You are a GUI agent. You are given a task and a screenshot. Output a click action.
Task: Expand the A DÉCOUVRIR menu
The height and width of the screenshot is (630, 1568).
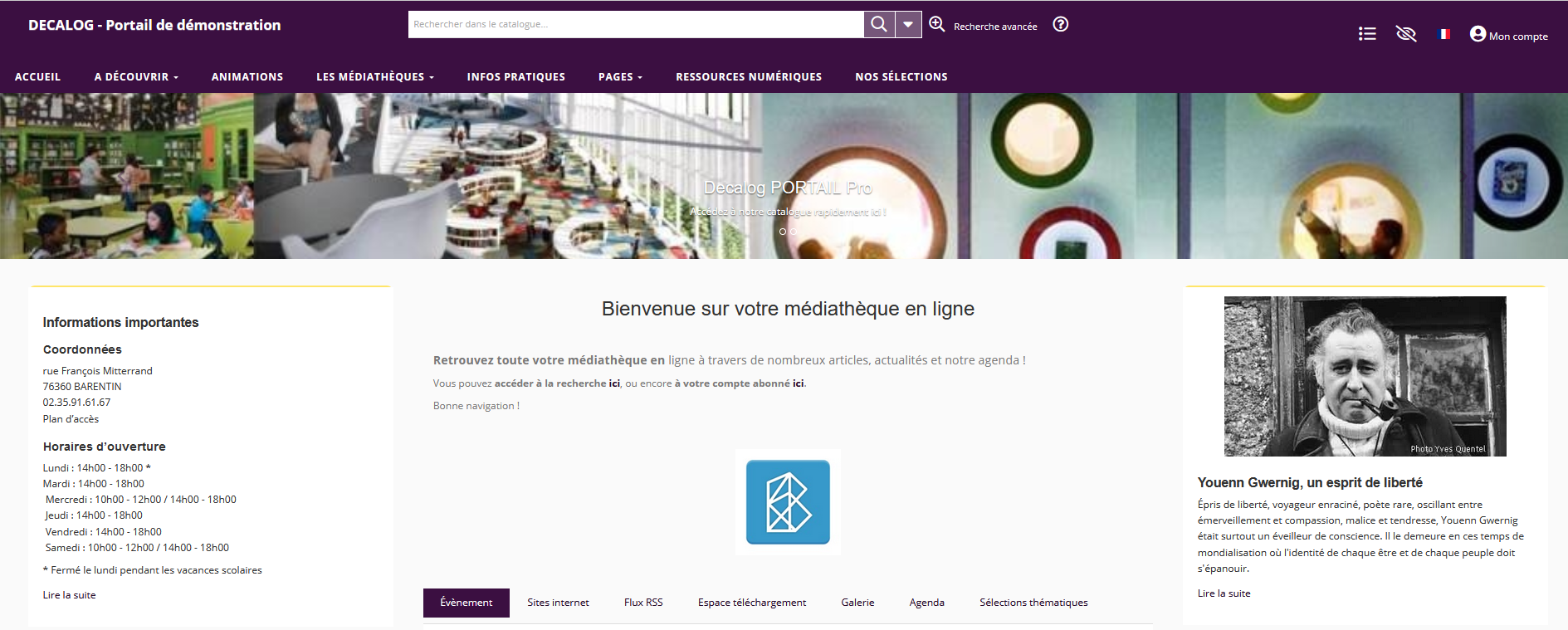(x=136, y=76)
